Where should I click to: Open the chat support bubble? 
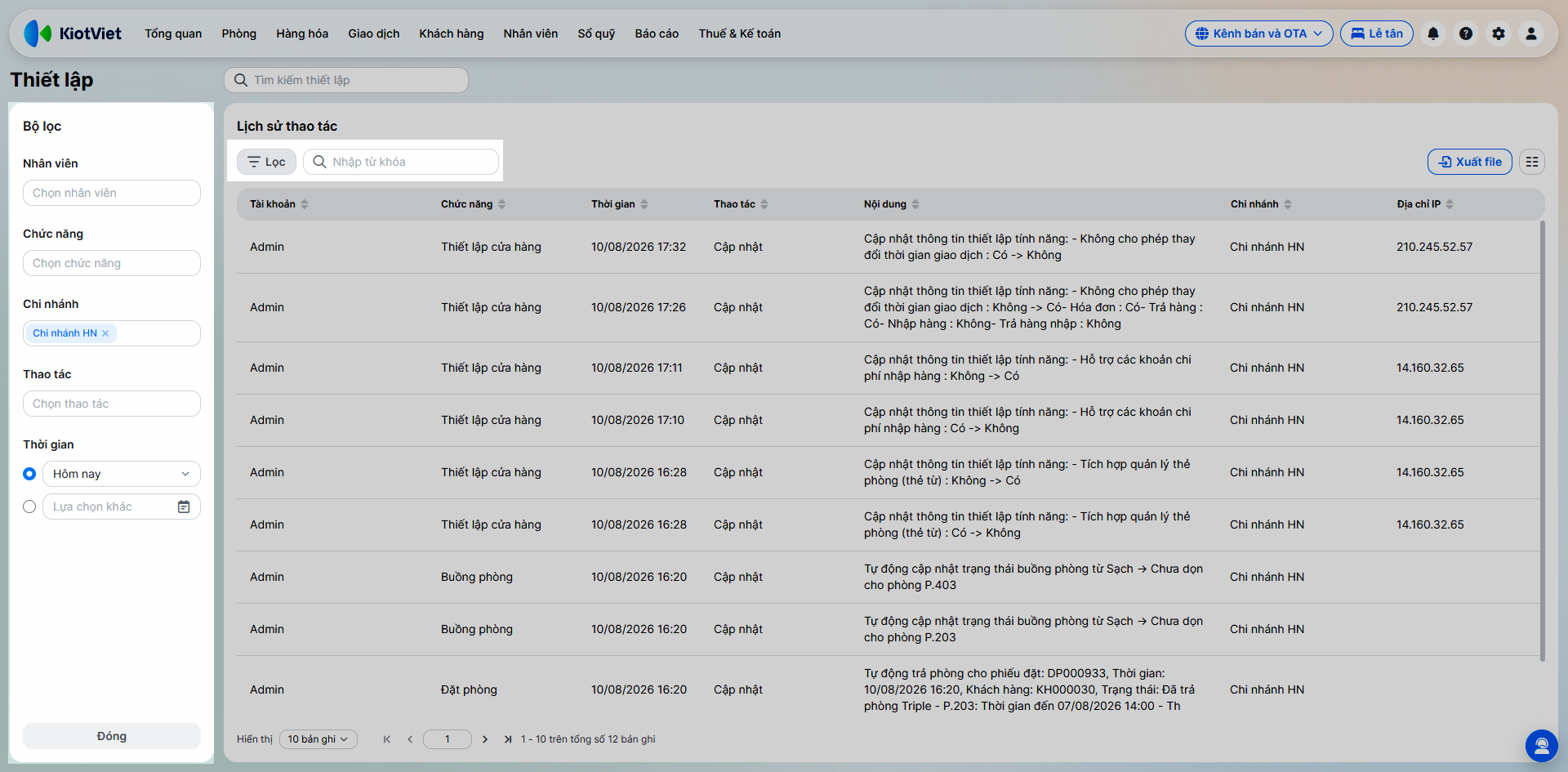[1541, 745]
